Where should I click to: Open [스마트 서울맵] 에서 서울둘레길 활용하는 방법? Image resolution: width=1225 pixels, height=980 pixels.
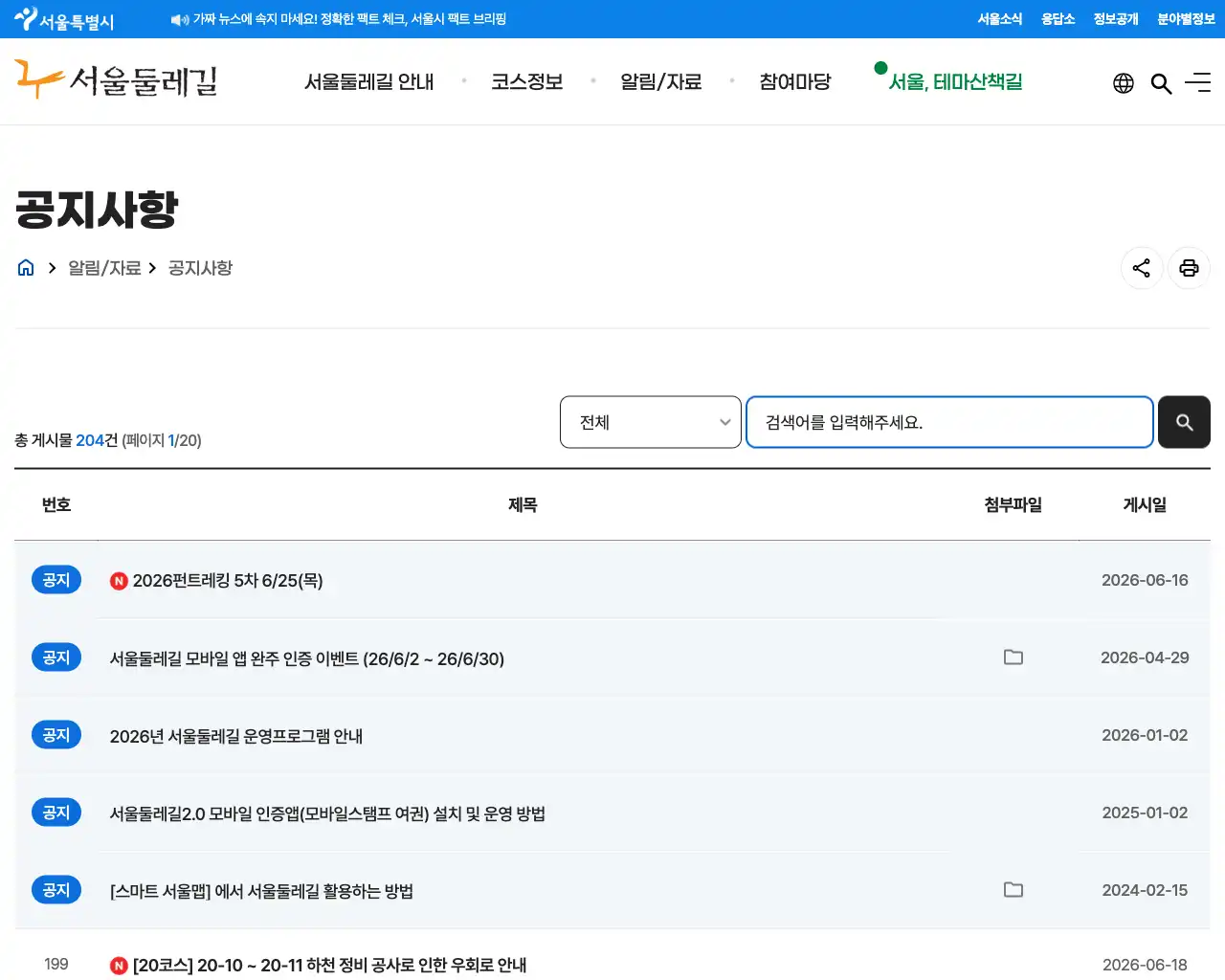click(261, 891)
